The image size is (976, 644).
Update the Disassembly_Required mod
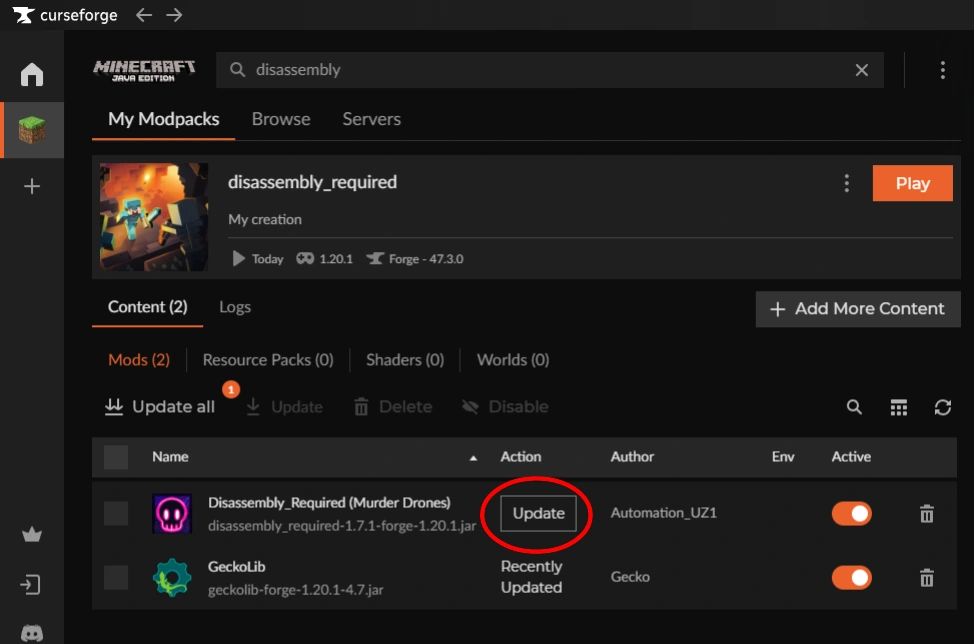click(x=538, y=513)
